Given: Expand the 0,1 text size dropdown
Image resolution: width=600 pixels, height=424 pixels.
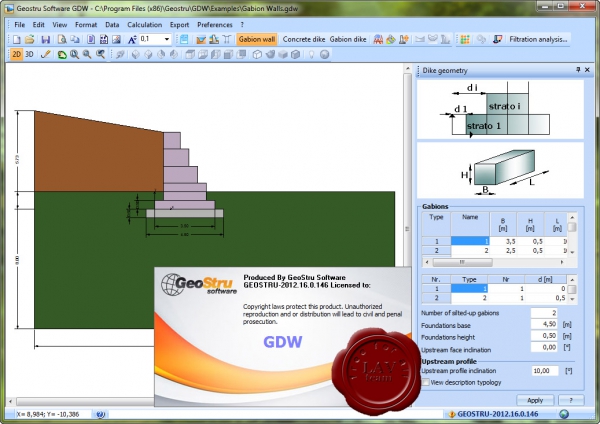Looking at the screenshot, I should (x=167, y=39).
